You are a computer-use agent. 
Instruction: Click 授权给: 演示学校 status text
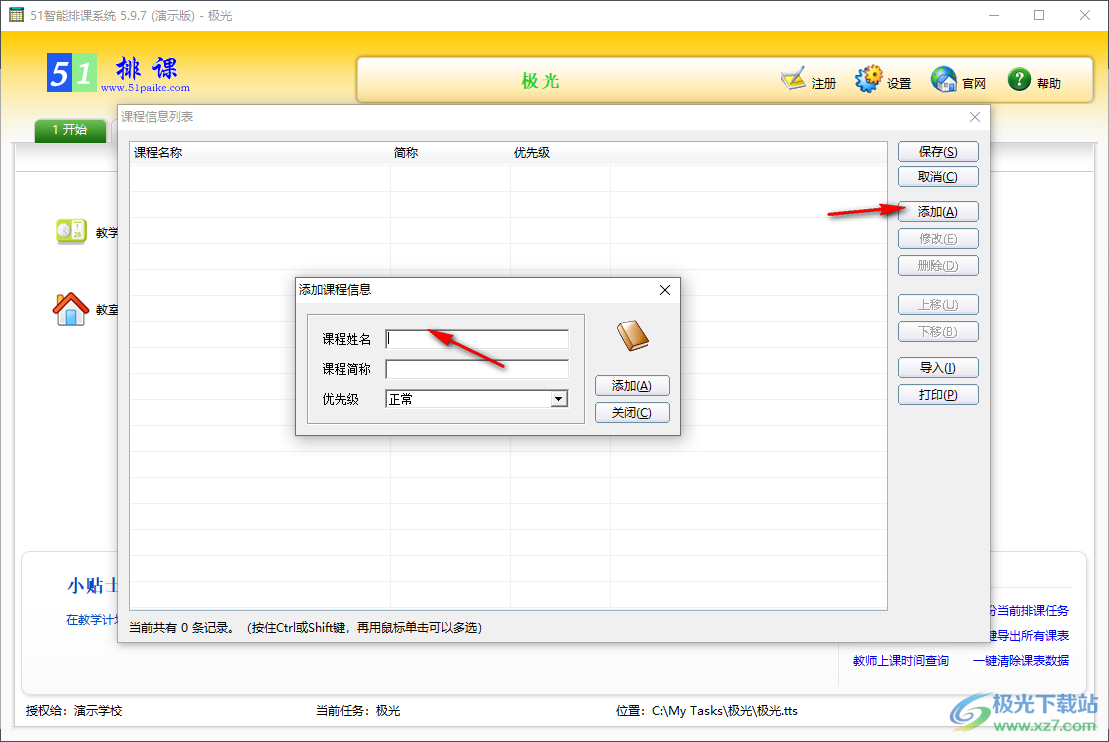pyautogui.click(x=74, y=711)
